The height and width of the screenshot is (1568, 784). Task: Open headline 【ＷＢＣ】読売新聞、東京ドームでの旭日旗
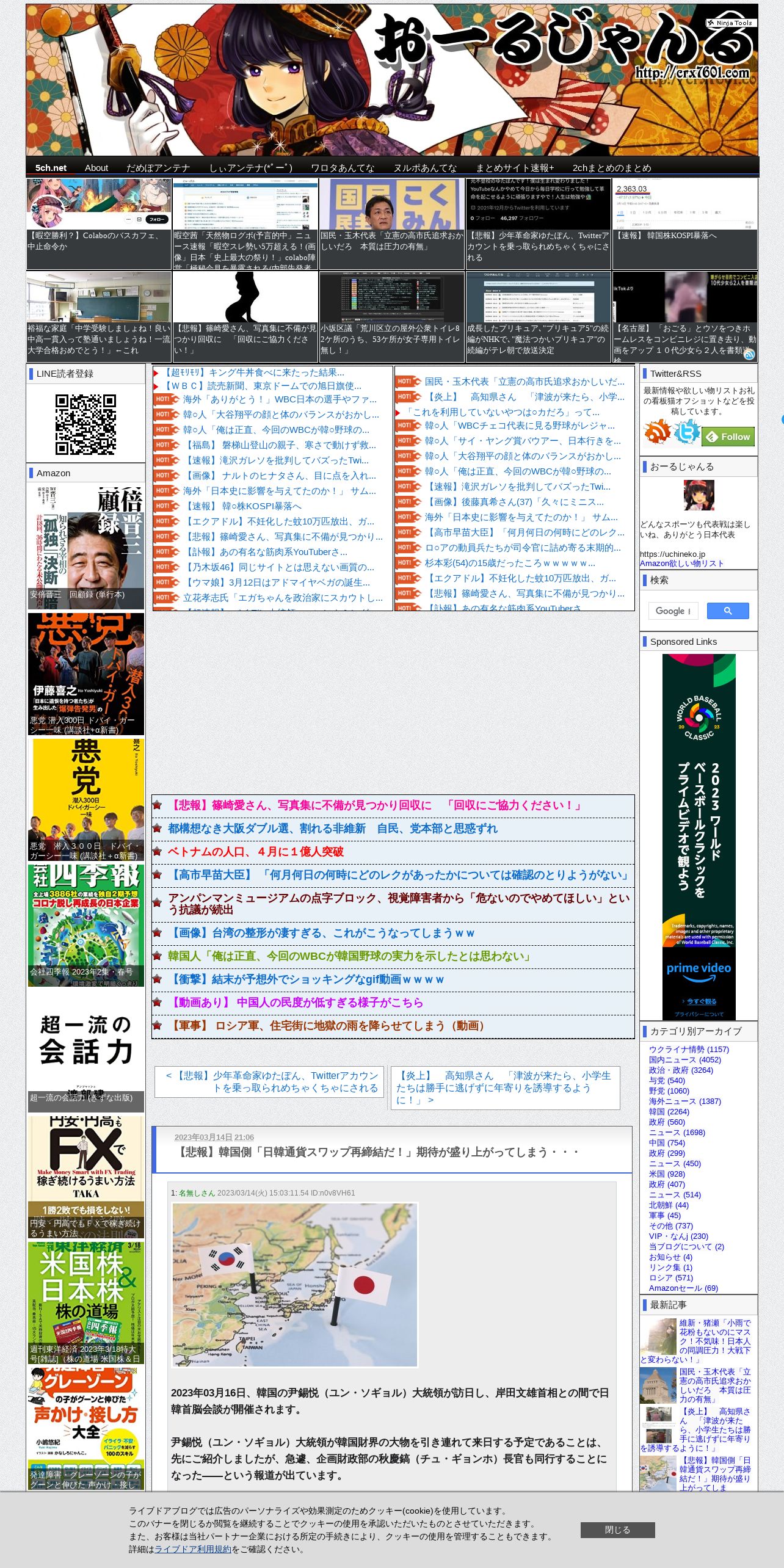261,386
